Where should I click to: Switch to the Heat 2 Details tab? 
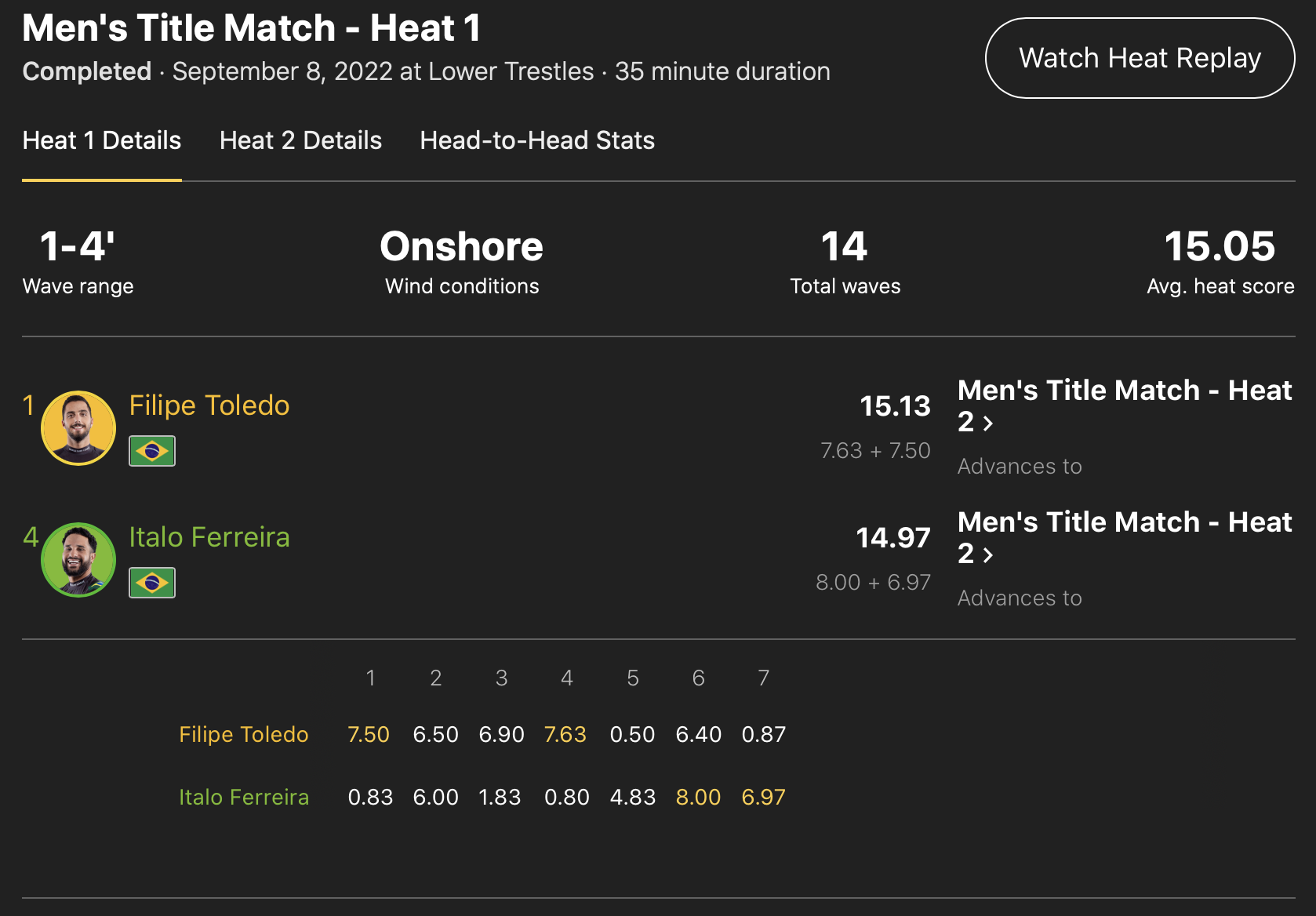coord(300,140)
